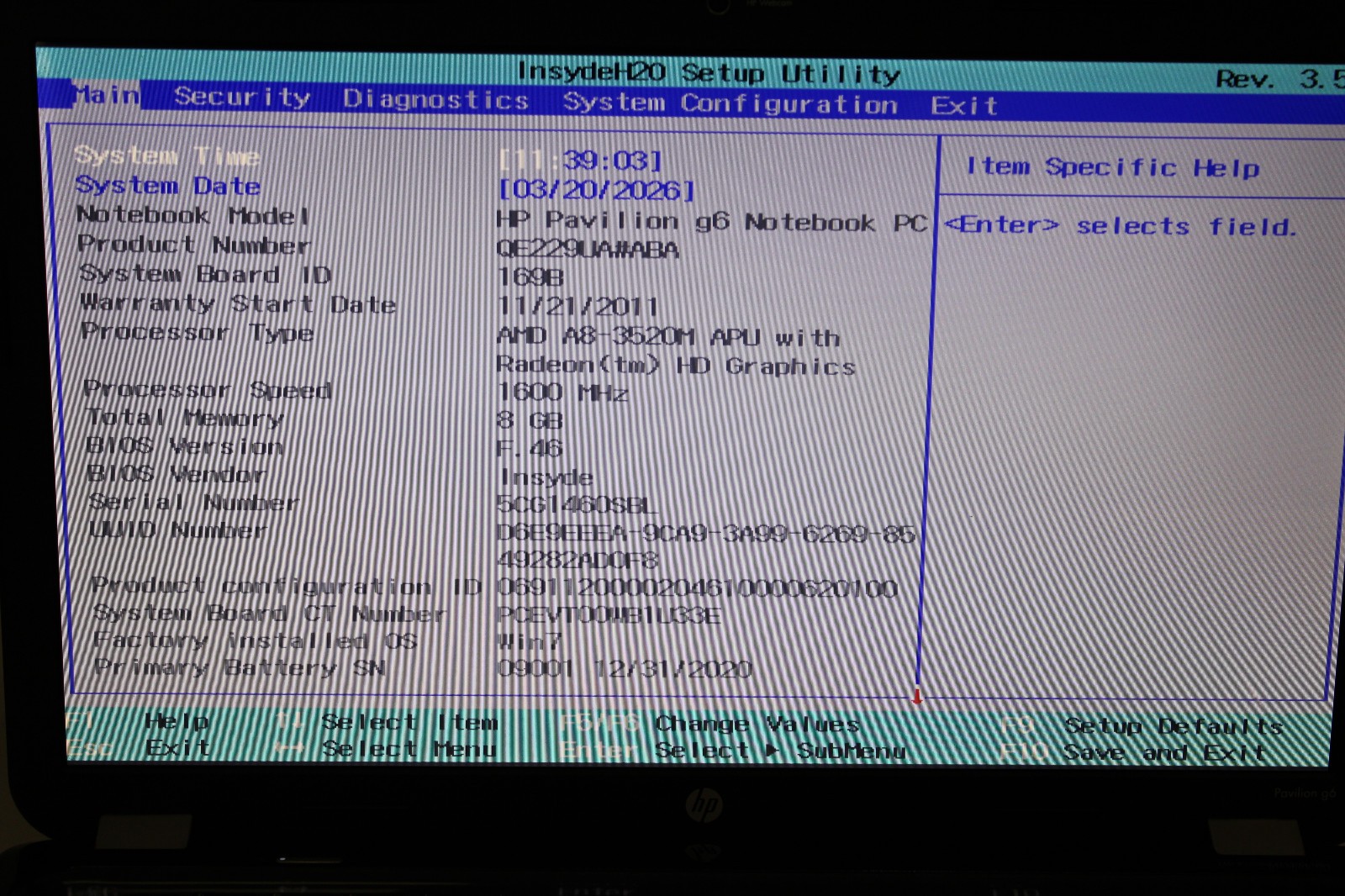Click BIOS version value F.46
The image size is (1345, 896).
530,448
